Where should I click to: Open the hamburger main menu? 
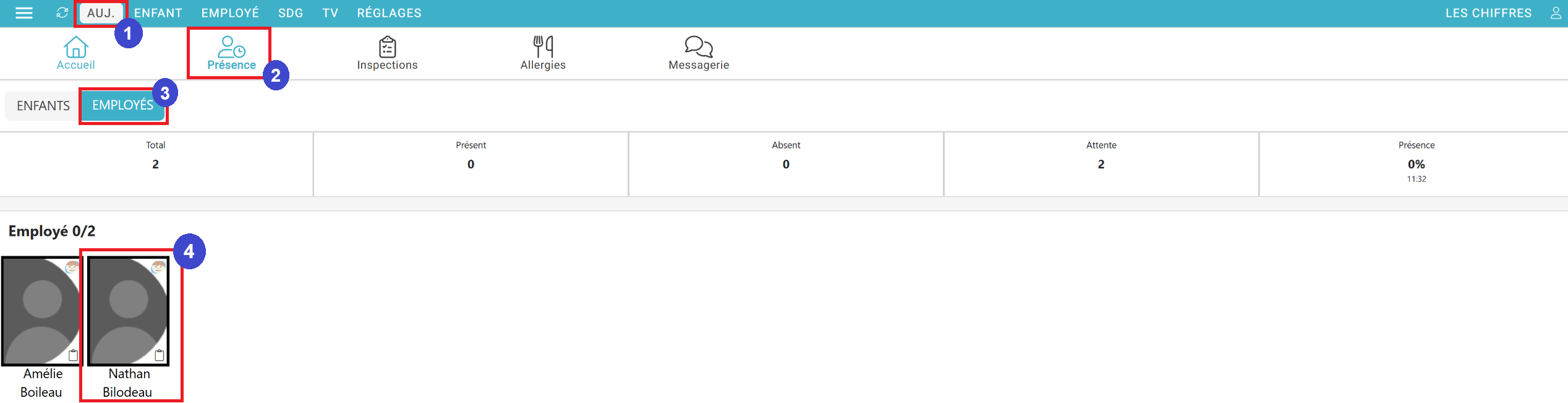tap(23, 13)
